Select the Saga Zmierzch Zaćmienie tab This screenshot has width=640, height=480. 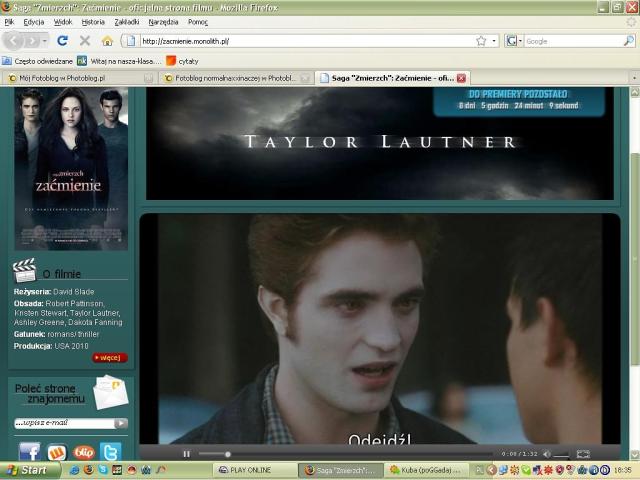(393, 78)
